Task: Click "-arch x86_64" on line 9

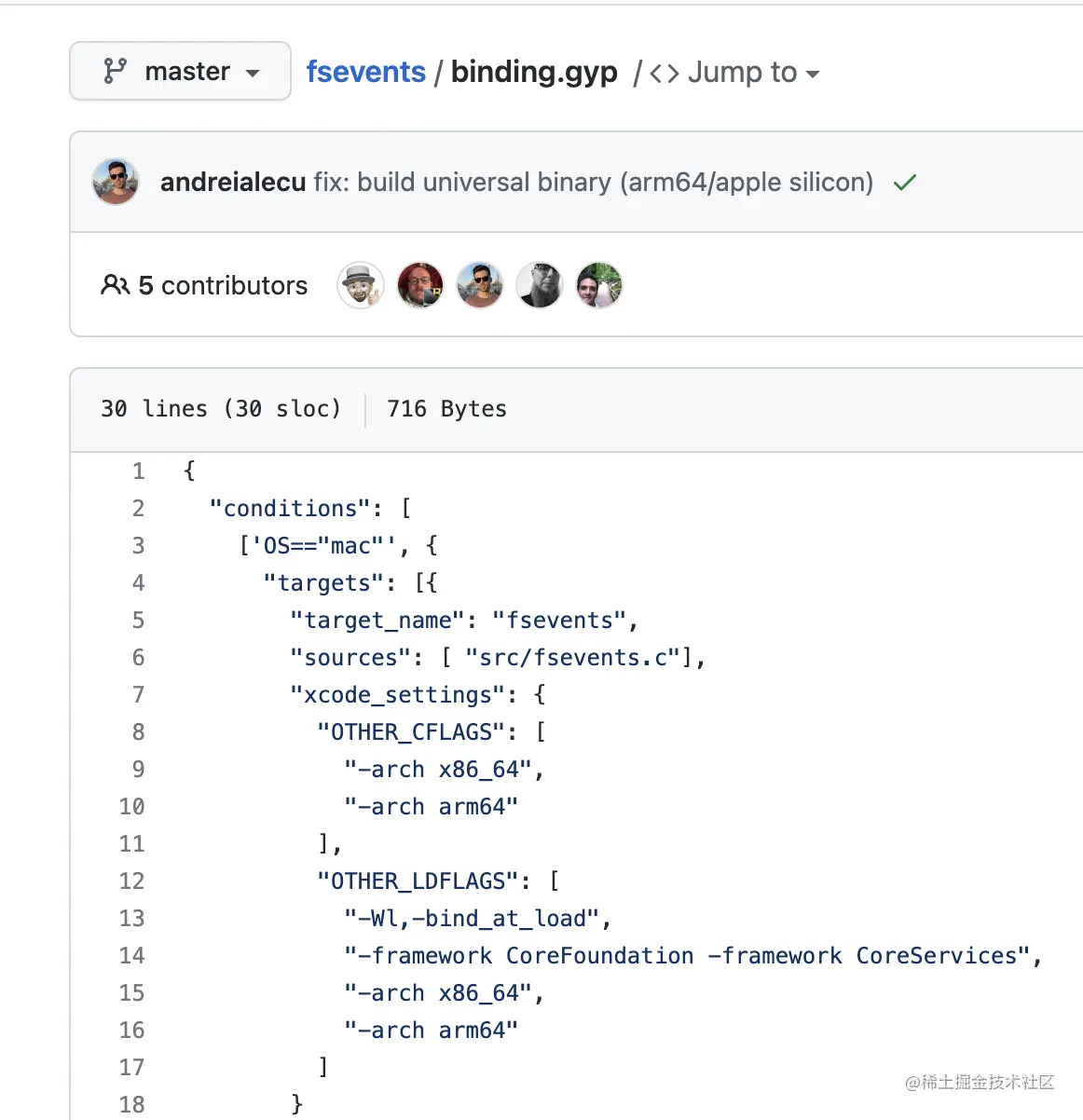Action: point(439,770)
